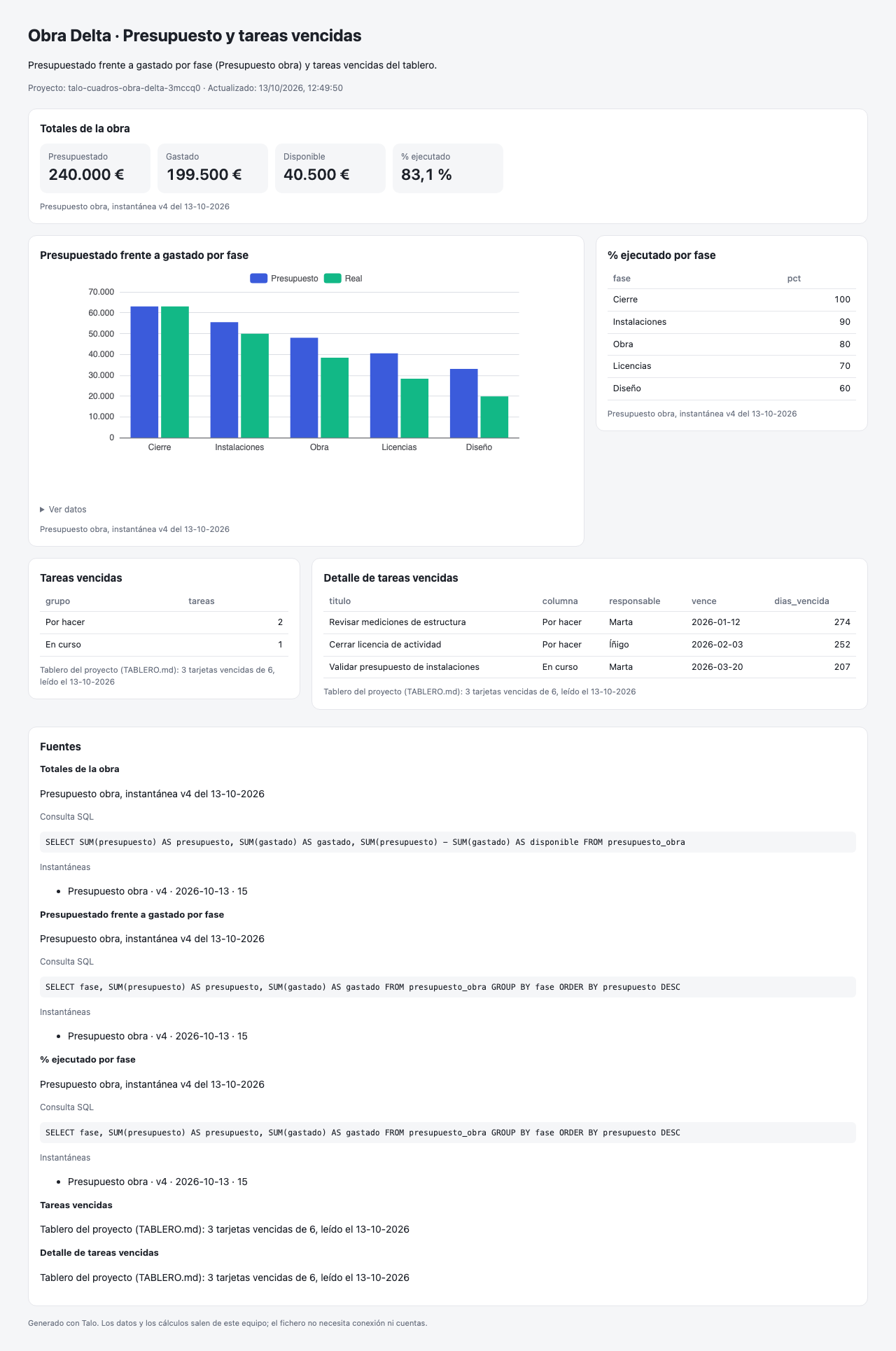The height and width of the screenshot is (1351, 896).
Task: Select 'Revisar mediciones de estructura' task
Action: pyautogui.click(x=398, y=622)
